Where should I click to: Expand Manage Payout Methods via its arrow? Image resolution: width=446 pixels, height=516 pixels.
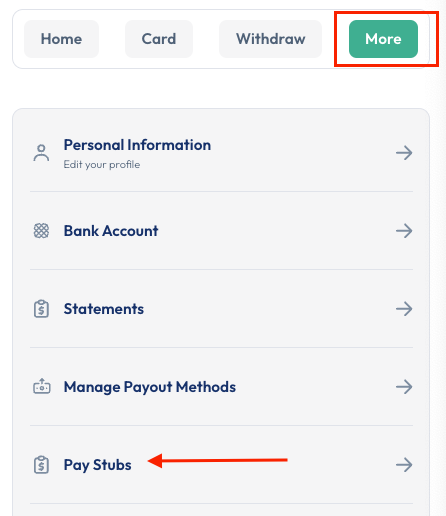pyautogui.click(x=404, y=387)
